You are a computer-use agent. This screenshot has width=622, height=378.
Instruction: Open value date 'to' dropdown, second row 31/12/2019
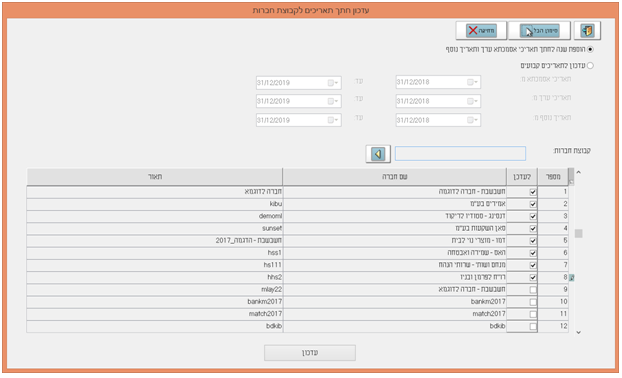tap(333, 101)
